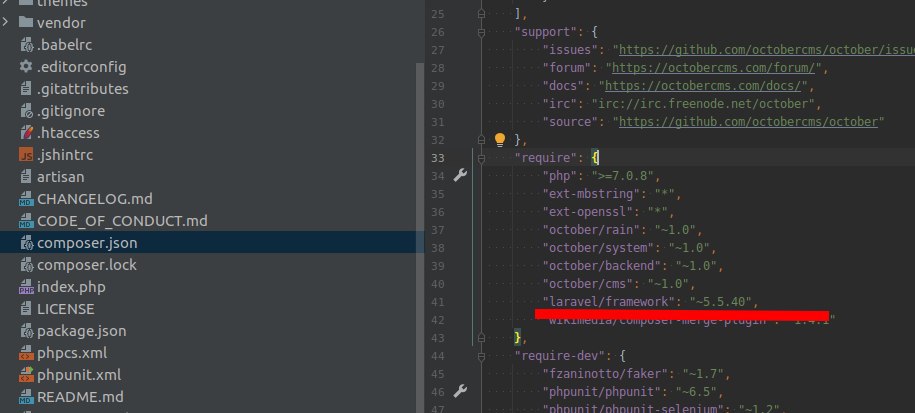
Task: Click the CODE_OF_CONDUCT.md markdown icon
Action: point(26,221)
